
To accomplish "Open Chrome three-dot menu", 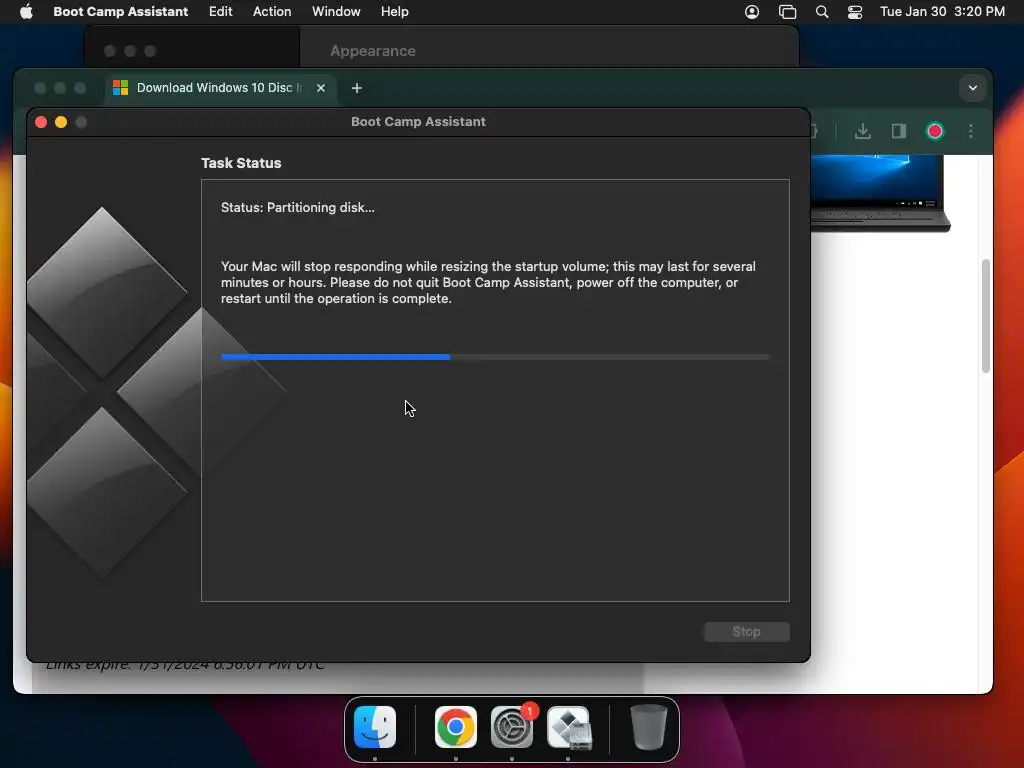I will coord(970,131).
